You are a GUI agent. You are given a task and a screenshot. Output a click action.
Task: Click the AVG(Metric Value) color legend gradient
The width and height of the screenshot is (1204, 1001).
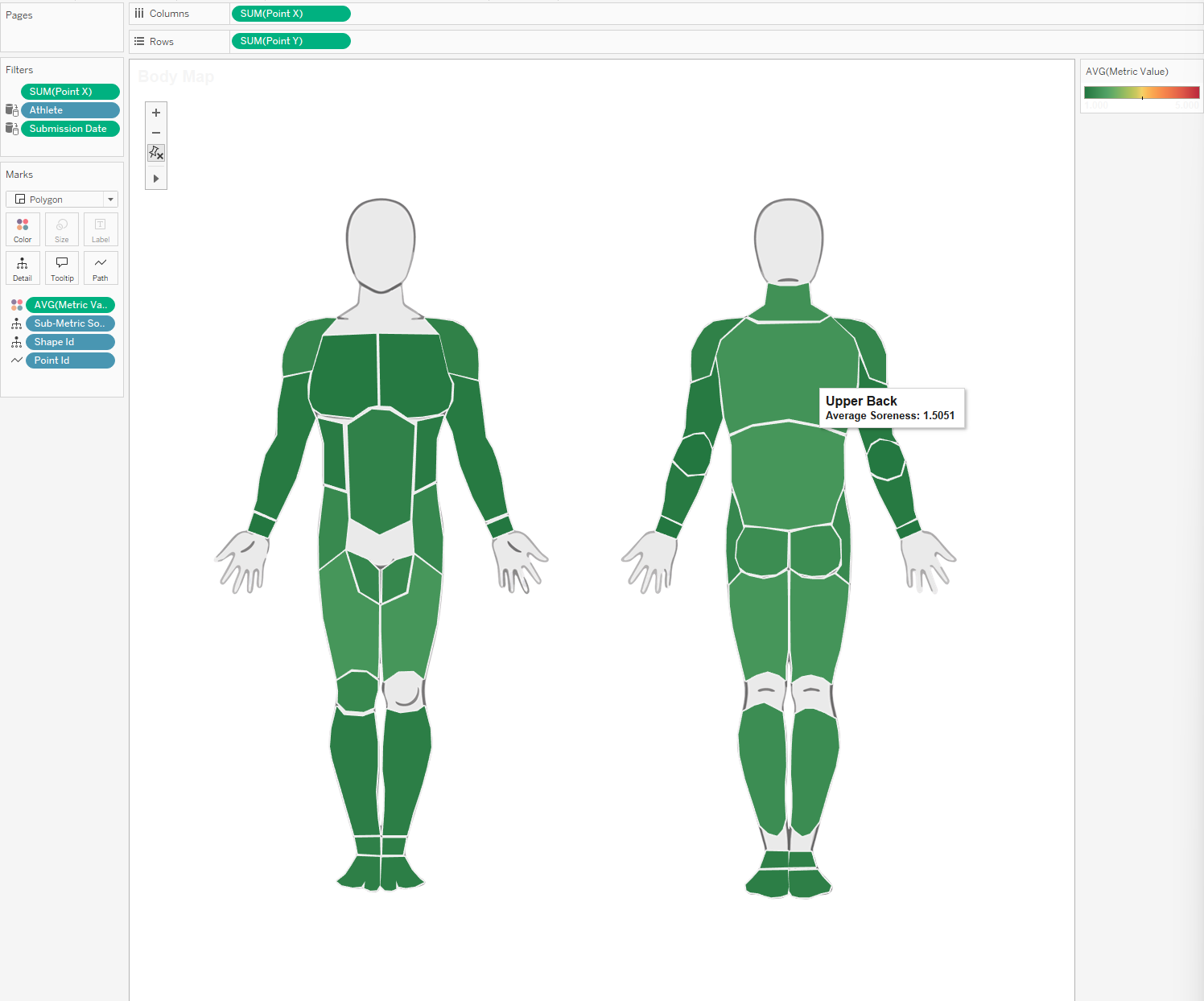[x=1140, y=92]
